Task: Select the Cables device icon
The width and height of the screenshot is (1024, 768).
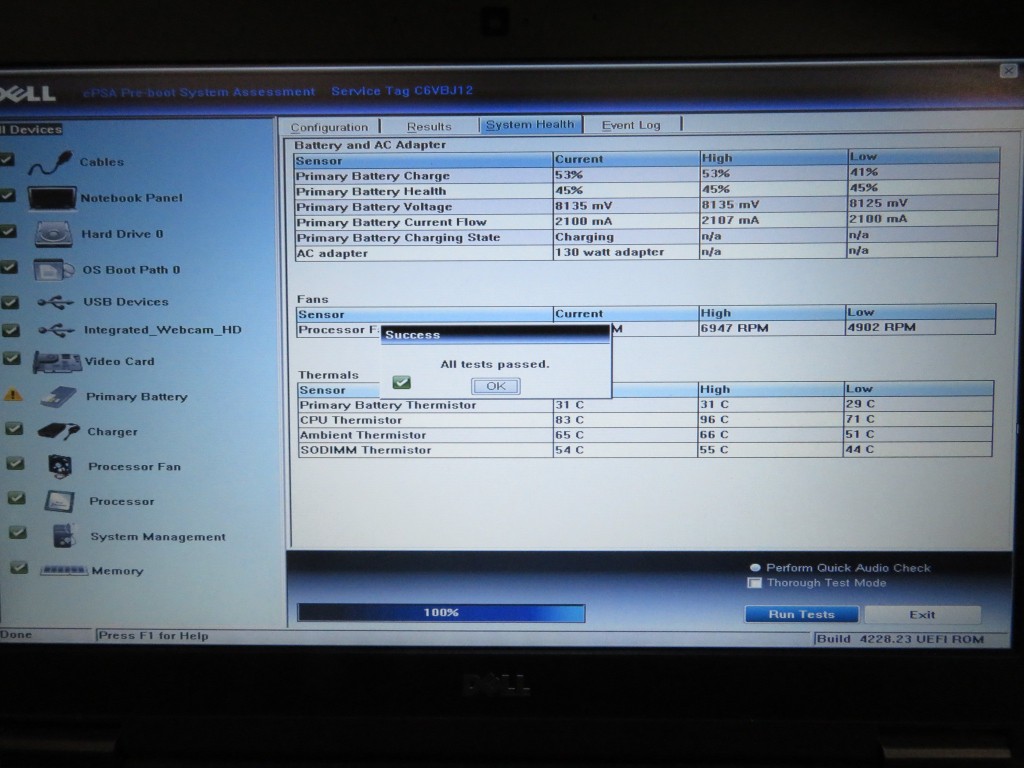Action: click(50, 162)
